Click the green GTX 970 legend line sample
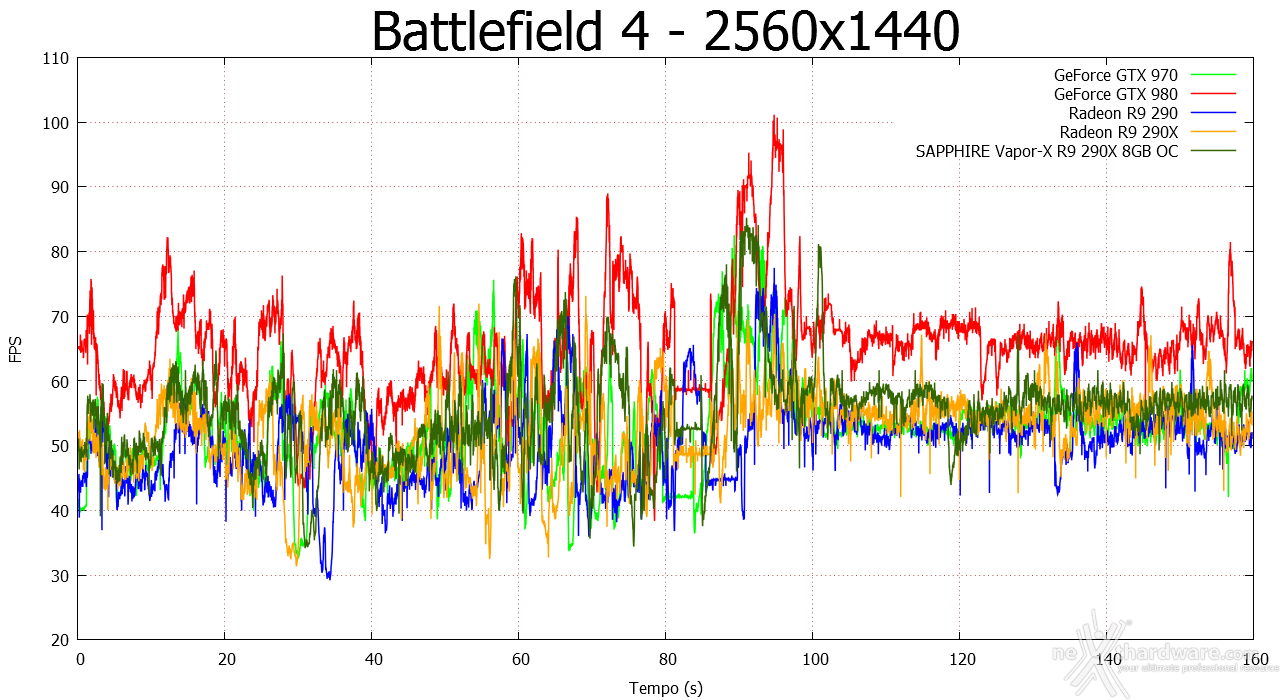1280x700 pixels. tap(1211, 75)
